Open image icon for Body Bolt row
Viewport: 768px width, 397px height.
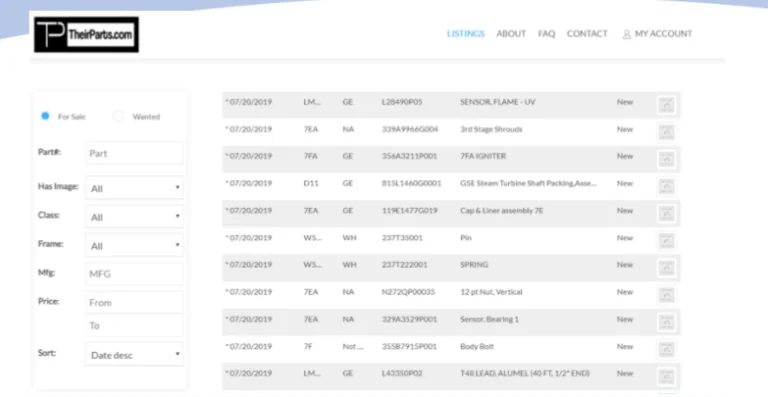667,349
